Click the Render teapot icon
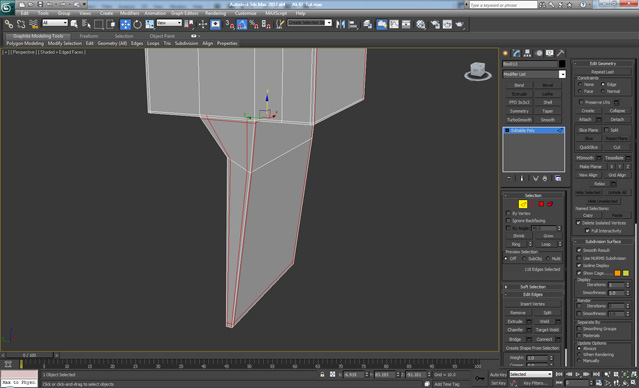 pos(460,24)
